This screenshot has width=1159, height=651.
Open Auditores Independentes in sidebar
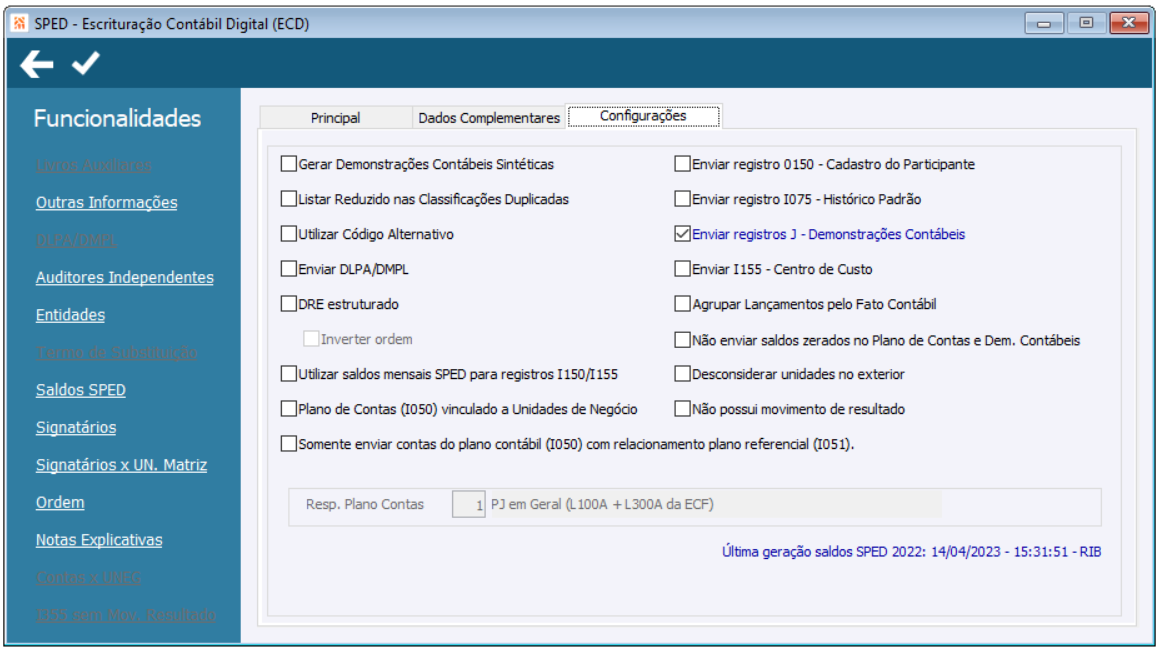tap(125, 277)
